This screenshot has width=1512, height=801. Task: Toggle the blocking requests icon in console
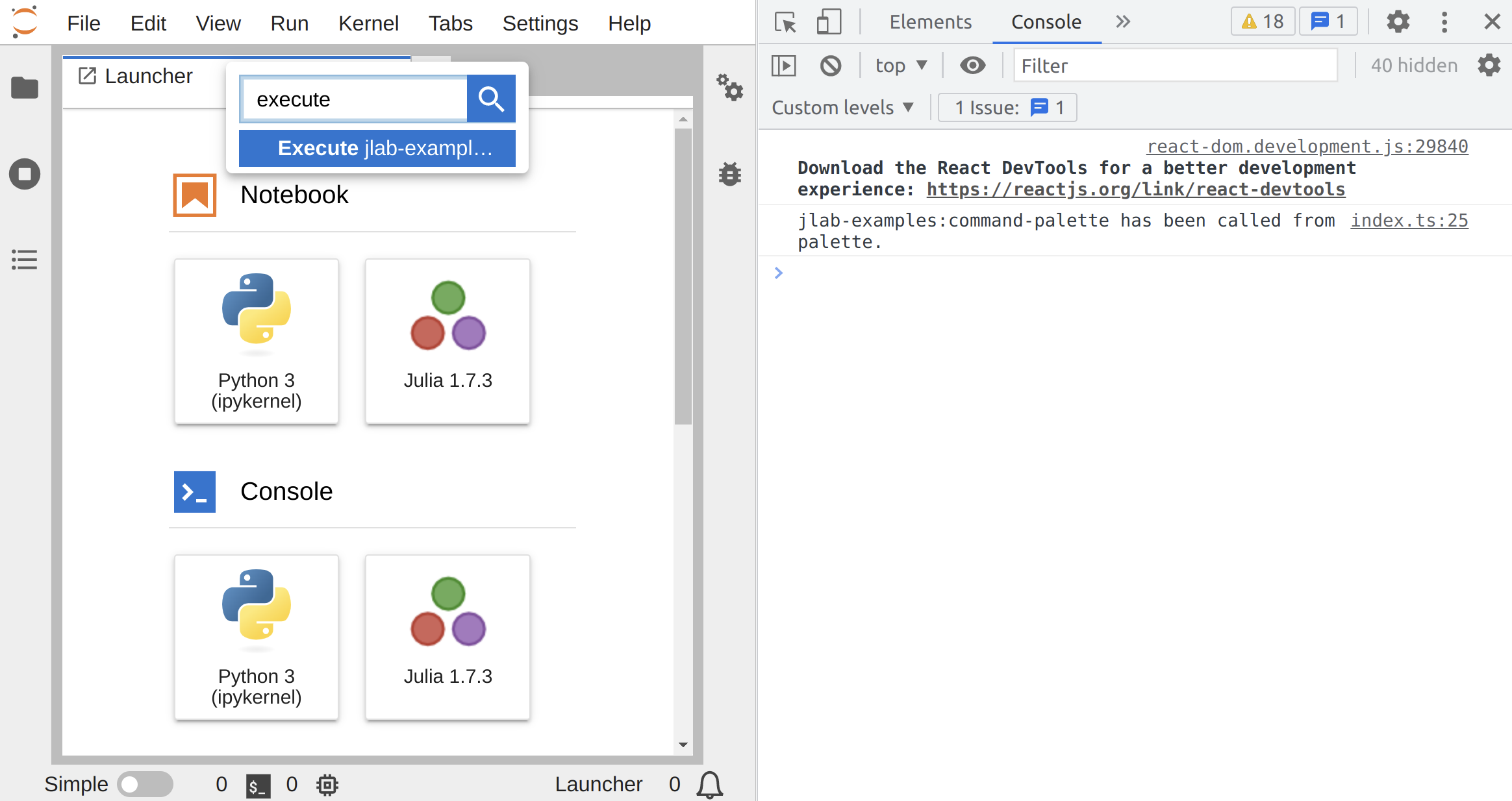830,65
